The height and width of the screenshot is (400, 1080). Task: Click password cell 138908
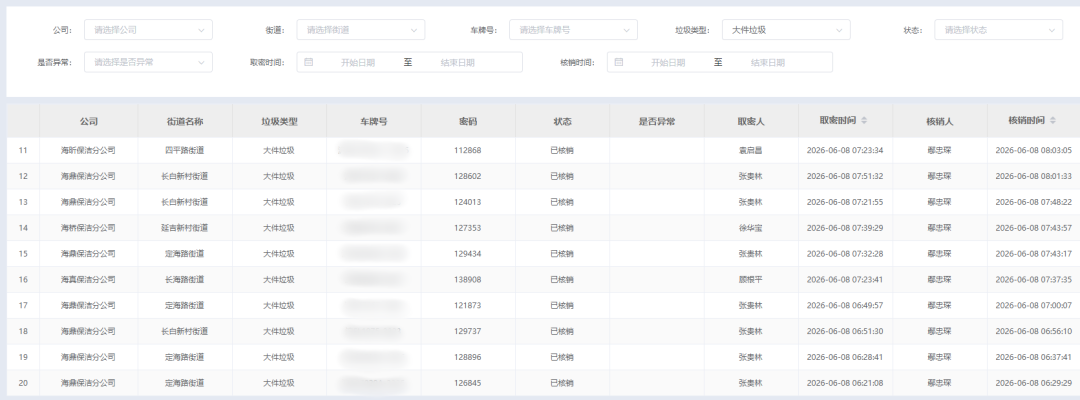(x=468, y=280)
